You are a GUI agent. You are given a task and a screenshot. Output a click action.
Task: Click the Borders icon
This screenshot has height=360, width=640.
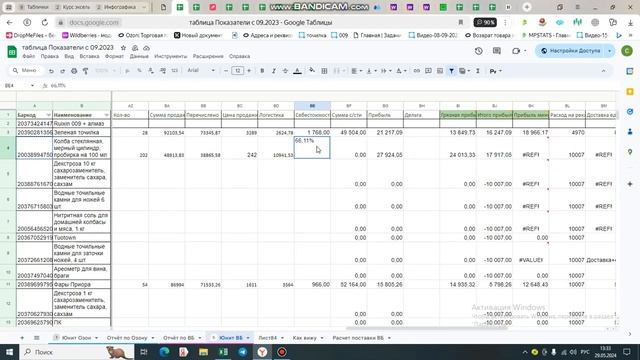tap(324, 71)
